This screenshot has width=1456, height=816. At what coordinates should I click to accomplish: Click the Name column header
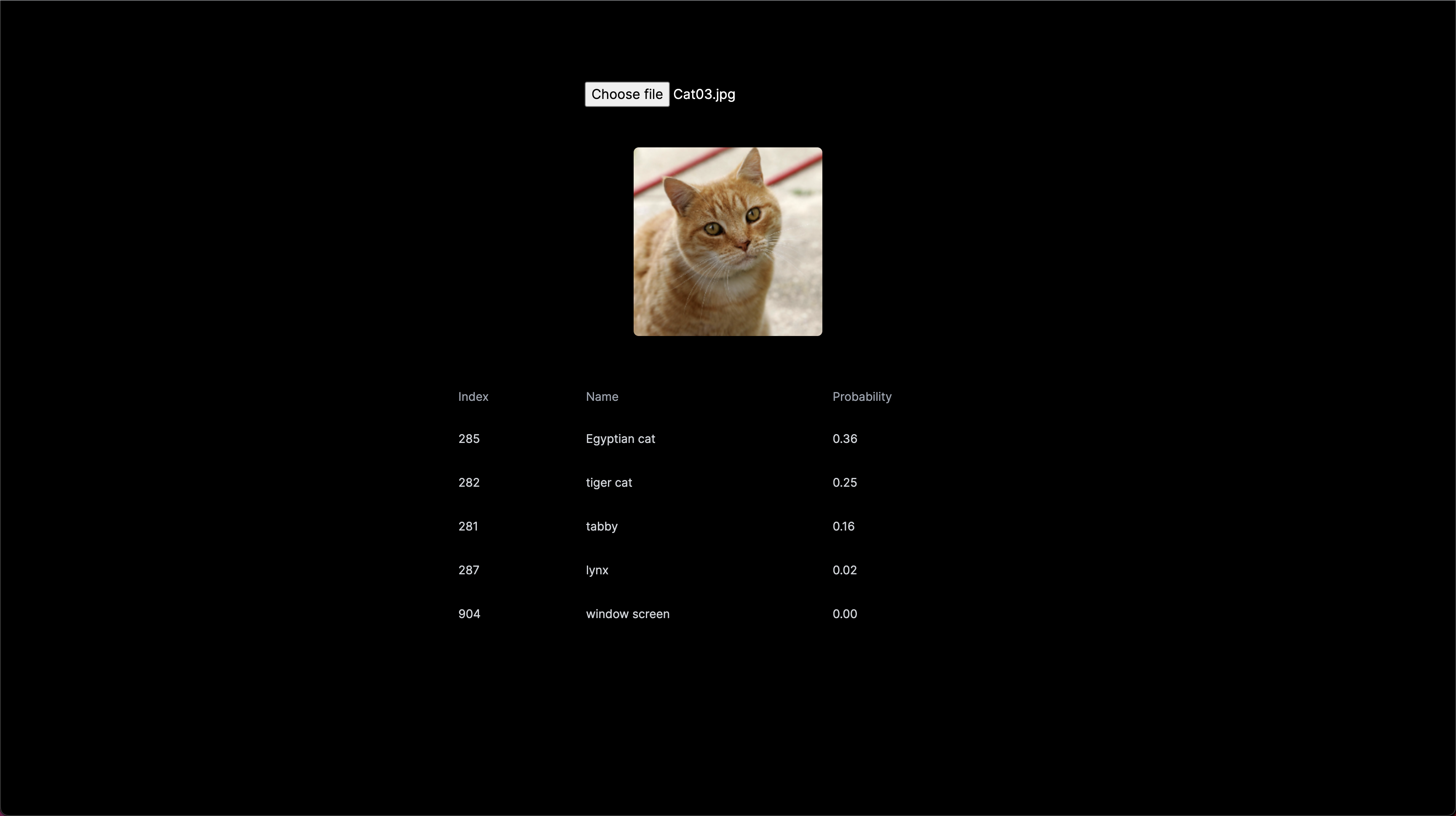pos(602,397)
